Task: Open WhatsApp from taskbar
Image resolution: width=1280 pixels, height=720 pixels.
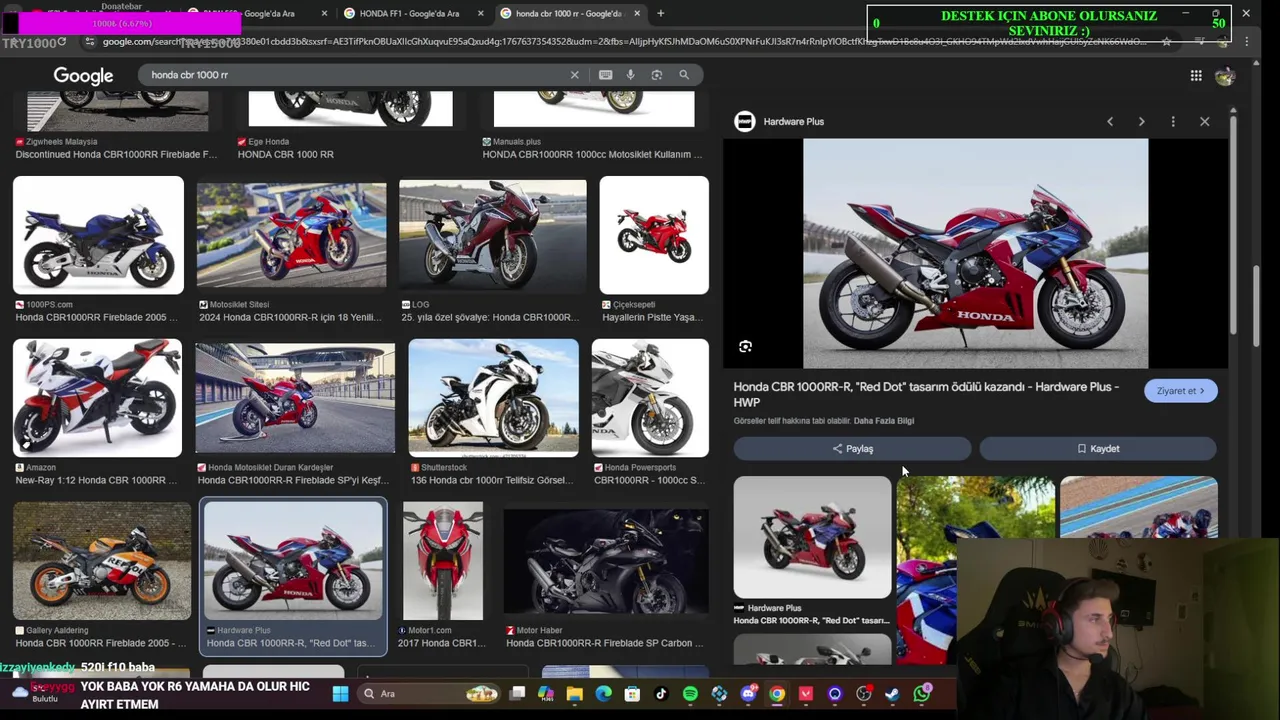Action: [922, 693]
